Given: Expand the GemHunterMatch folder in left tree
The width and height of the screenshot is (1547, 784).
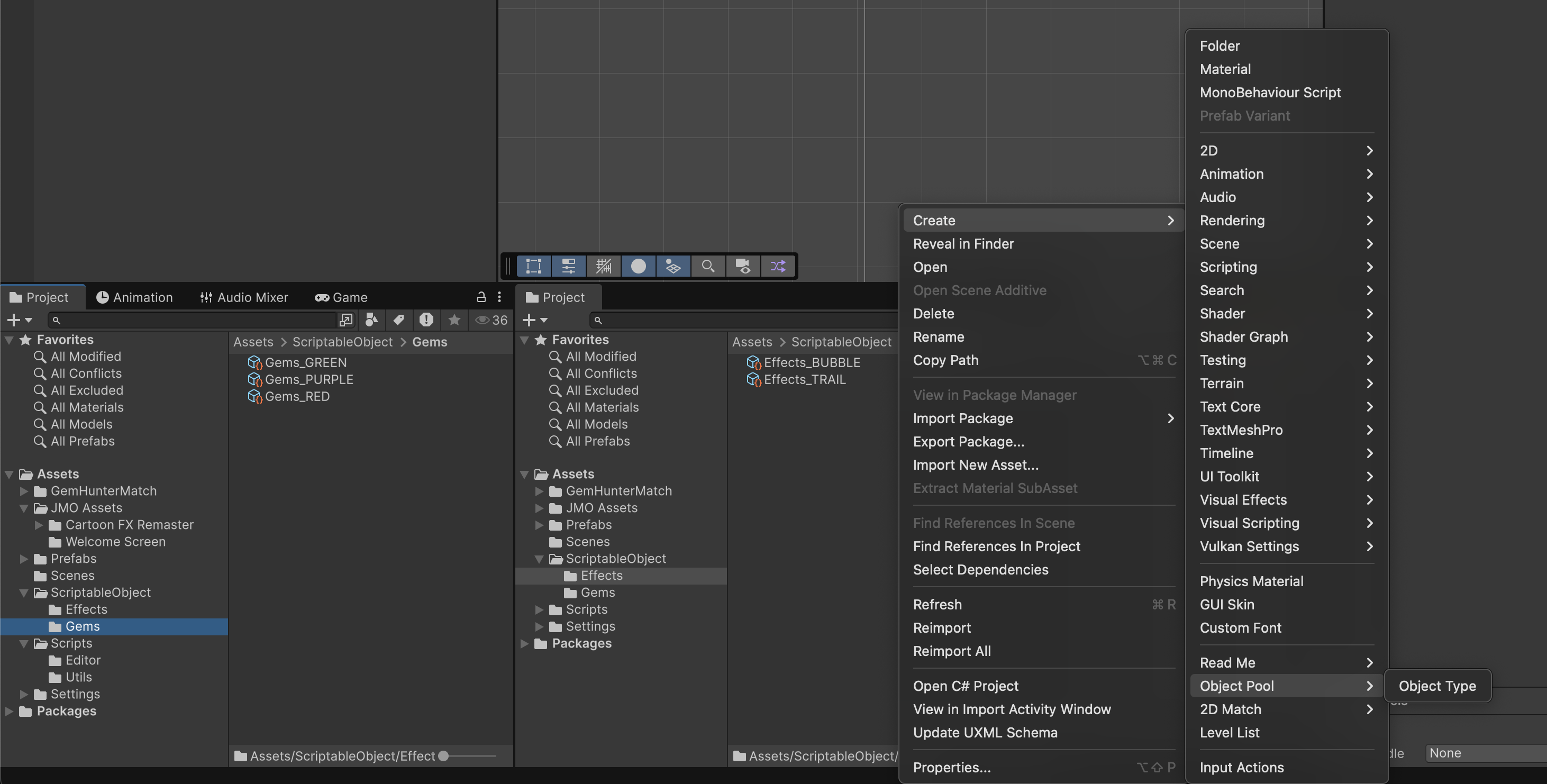Looking at the screenshot, I should tap(24, 491).
